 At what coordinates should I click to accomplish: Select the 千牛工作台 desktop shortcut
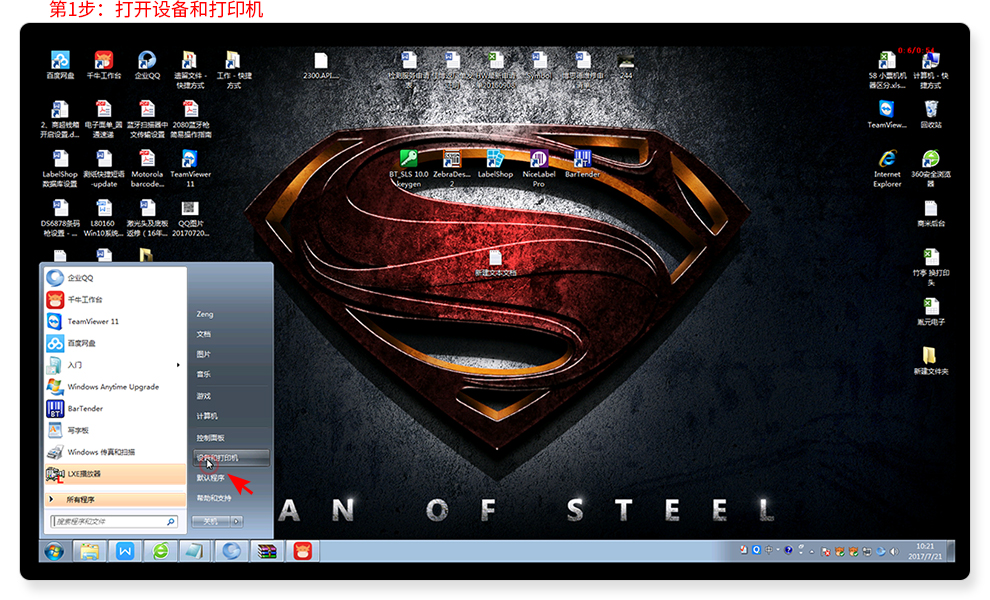(104, 65)
